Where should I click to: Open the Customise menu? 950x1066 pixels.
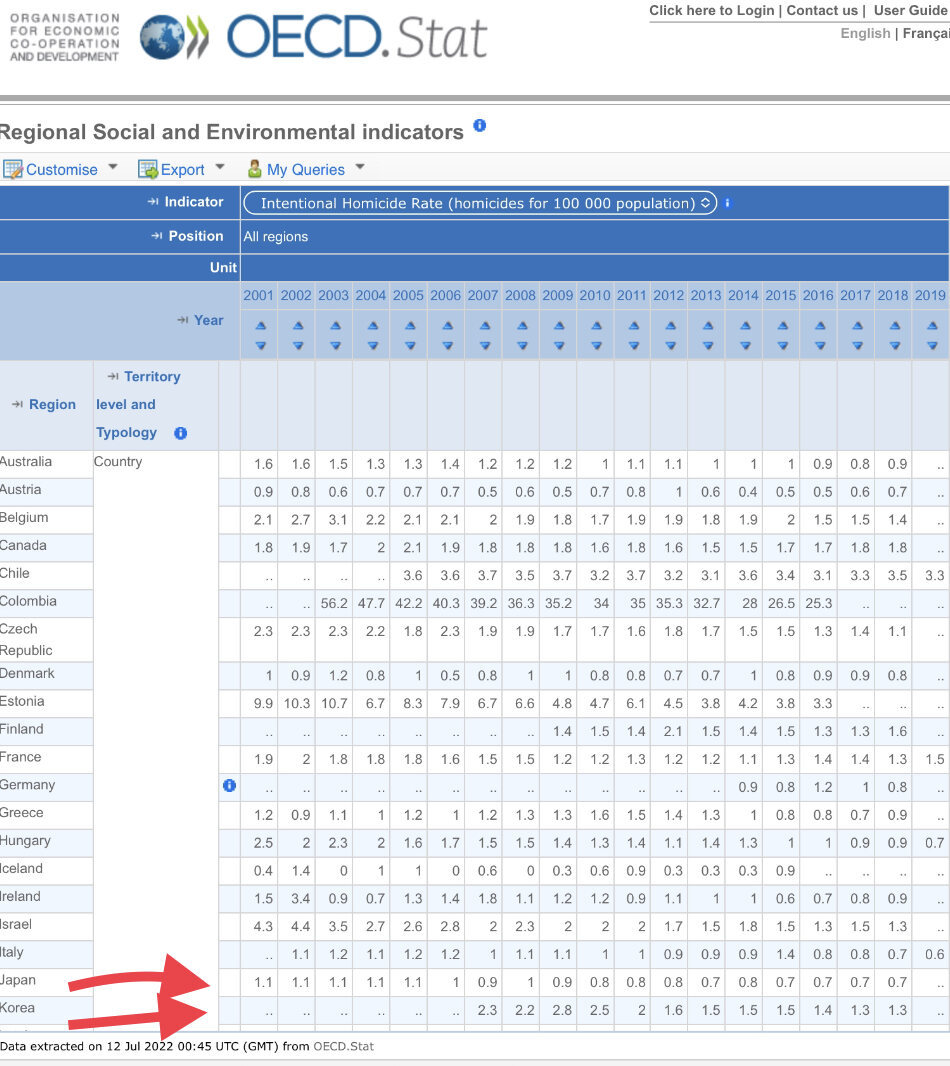tap(61, 170)
